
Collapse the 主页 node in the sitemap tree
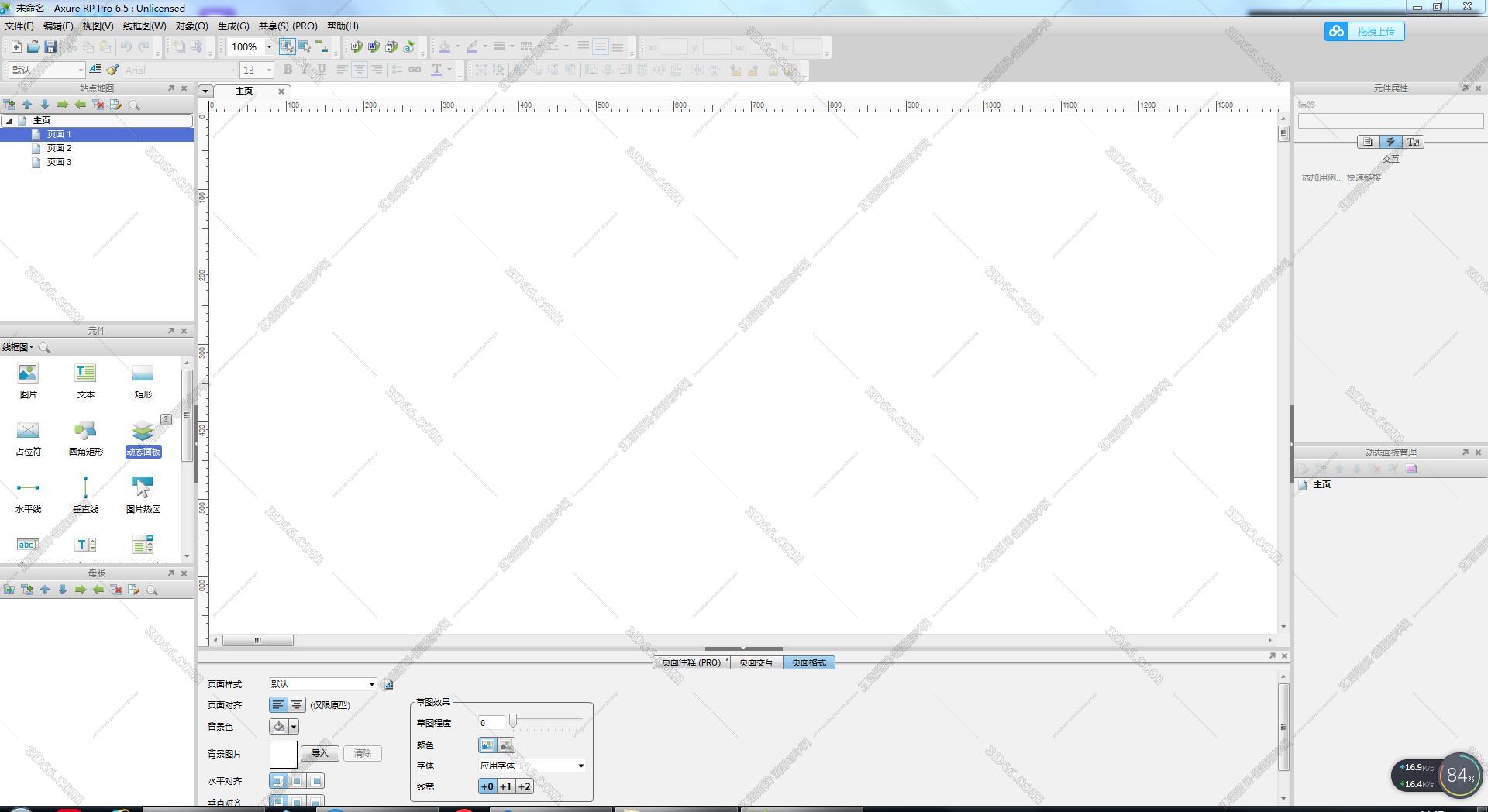click(x=9, y=120)
